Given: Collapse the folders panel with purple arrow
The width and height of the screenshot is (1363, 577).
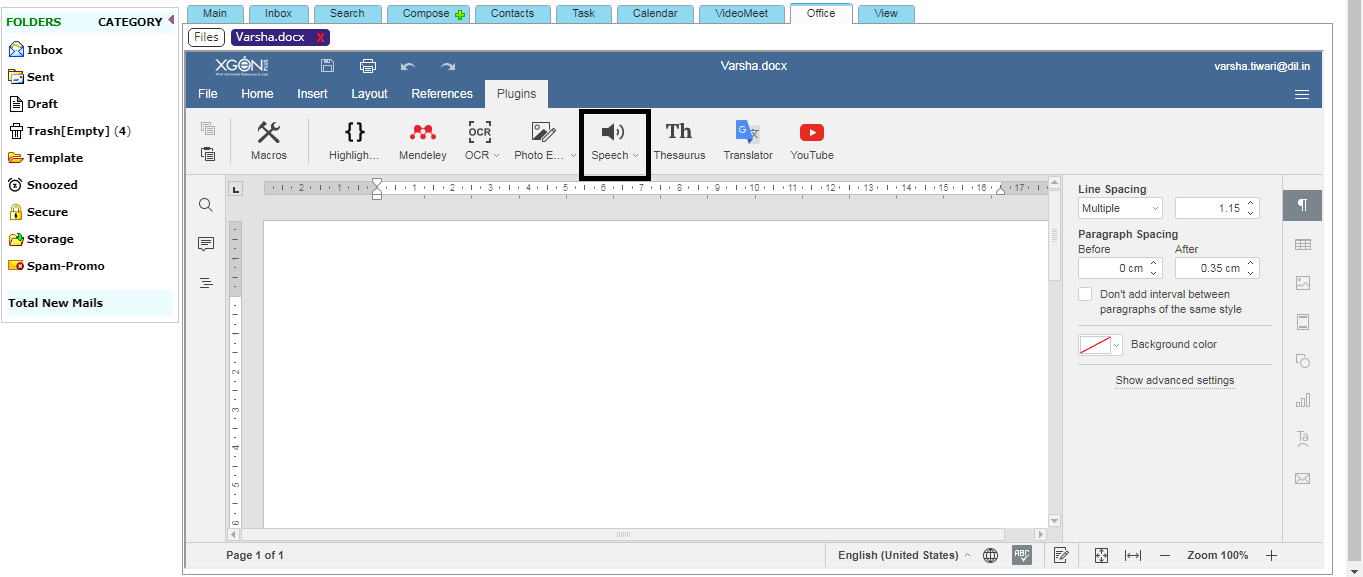Looking at the screenshot, I should (170, 20).
